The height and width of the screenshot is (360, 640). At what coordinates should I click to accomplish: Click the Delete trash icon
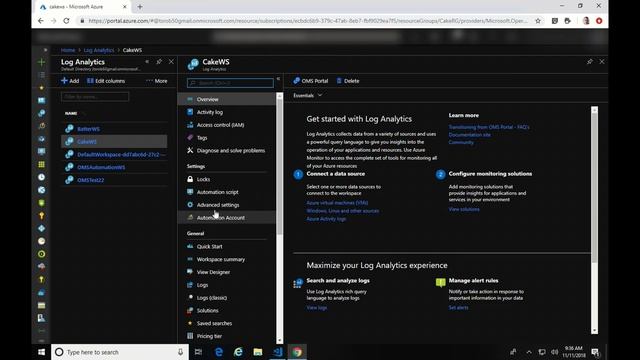(x=339, y=81)
